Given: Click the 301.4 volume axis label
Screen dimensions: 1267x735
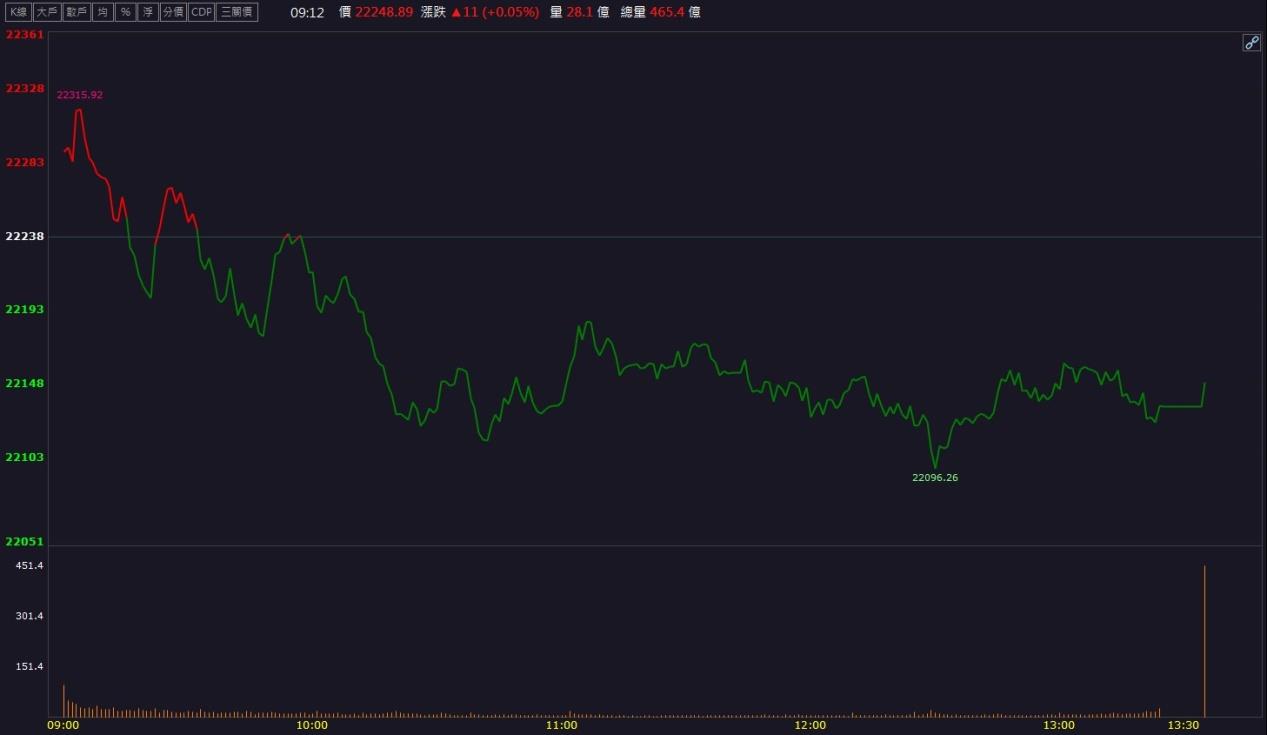Looking at the screenshot, I should coord(30,616).
